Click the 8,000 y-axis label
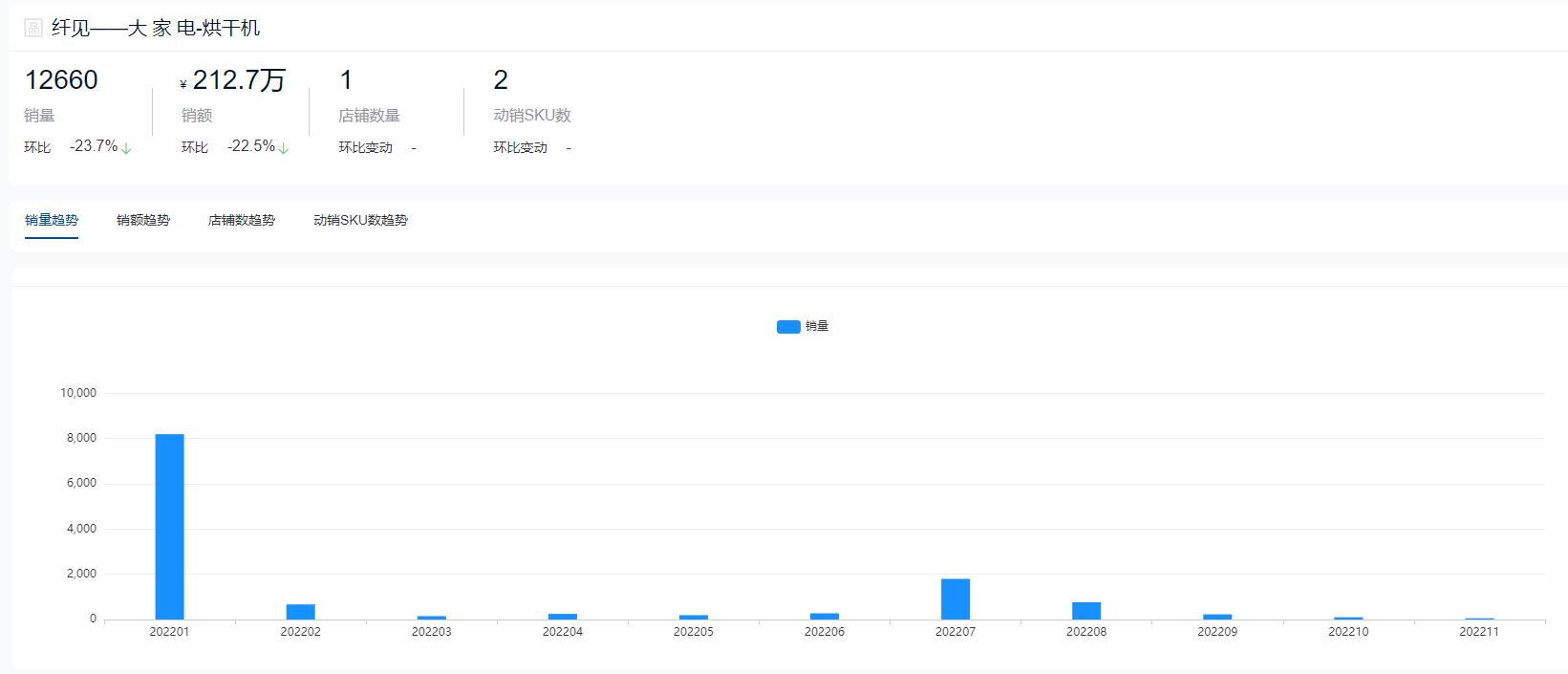Viewport: 1568px width, 674px height. [x=81, y=438]
